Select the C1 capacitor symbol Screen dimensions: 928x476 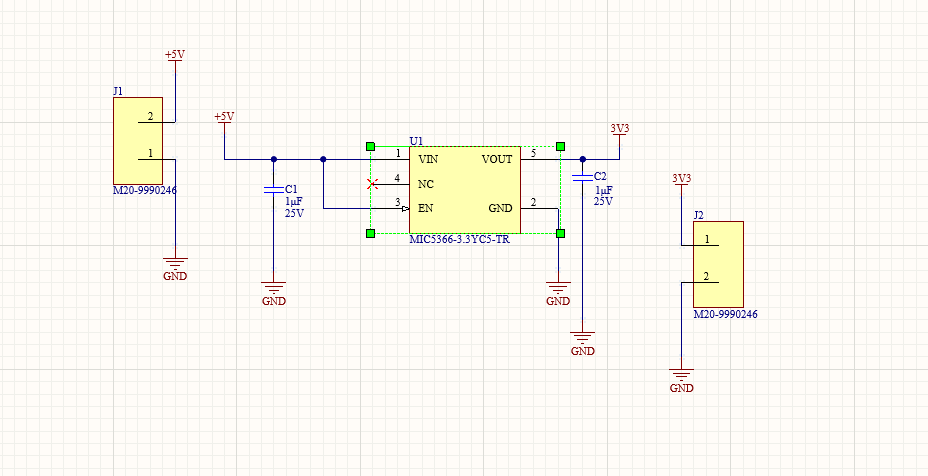[x=274, y=189]
